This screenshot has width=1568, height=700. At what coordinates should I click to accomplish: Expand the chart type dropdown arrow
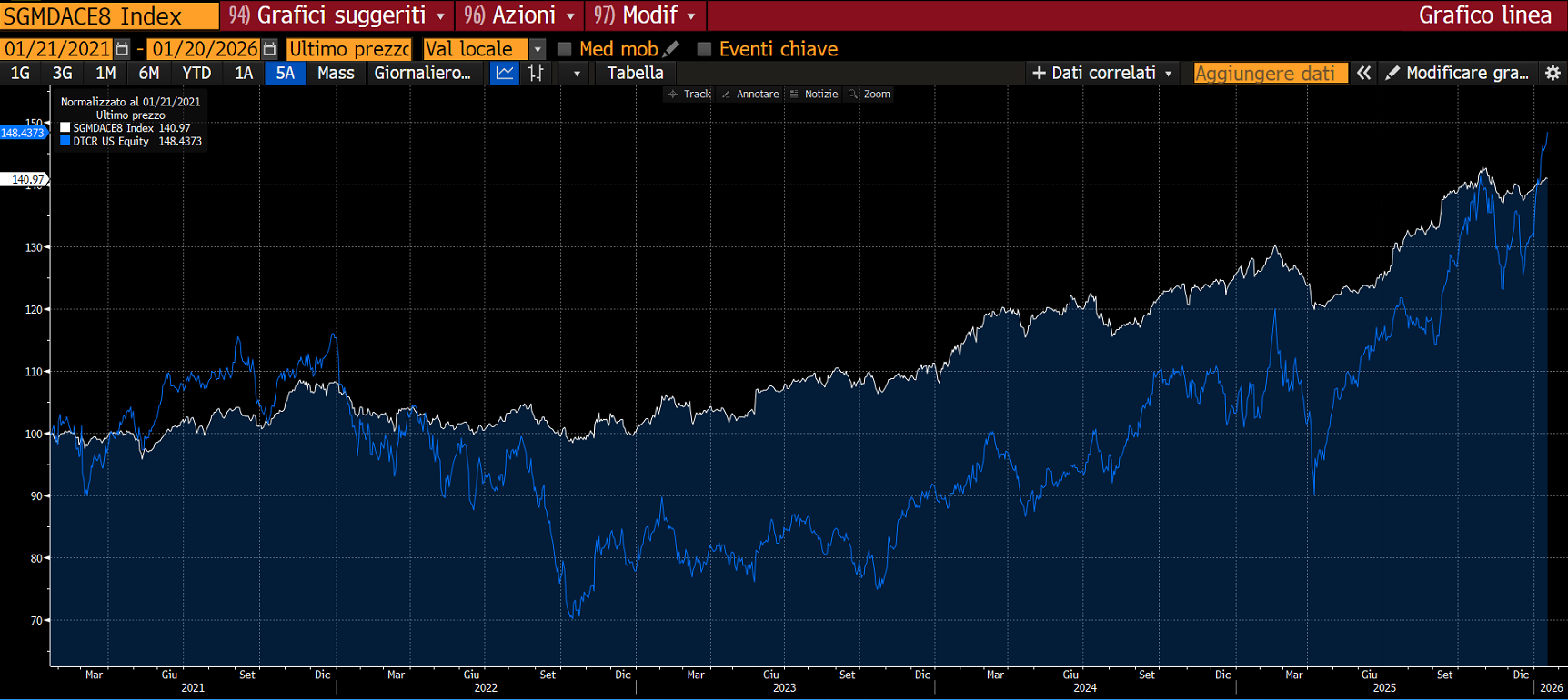(x=577, y=73)
